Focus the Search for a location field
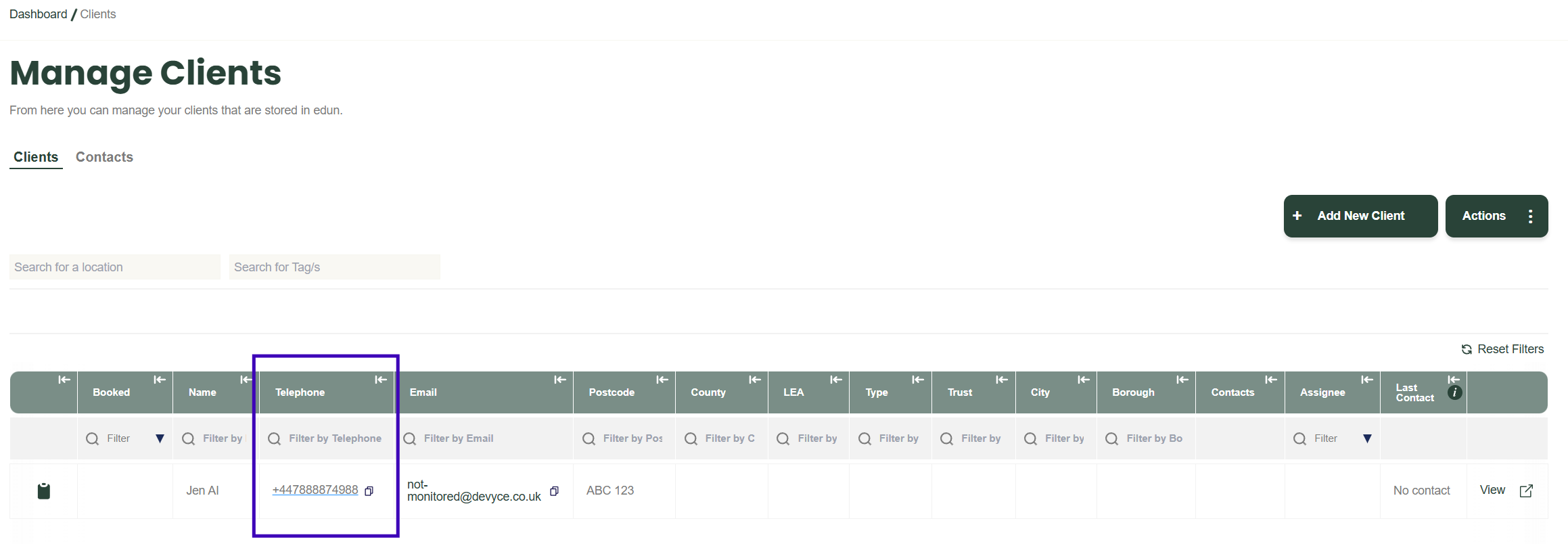 115,267
